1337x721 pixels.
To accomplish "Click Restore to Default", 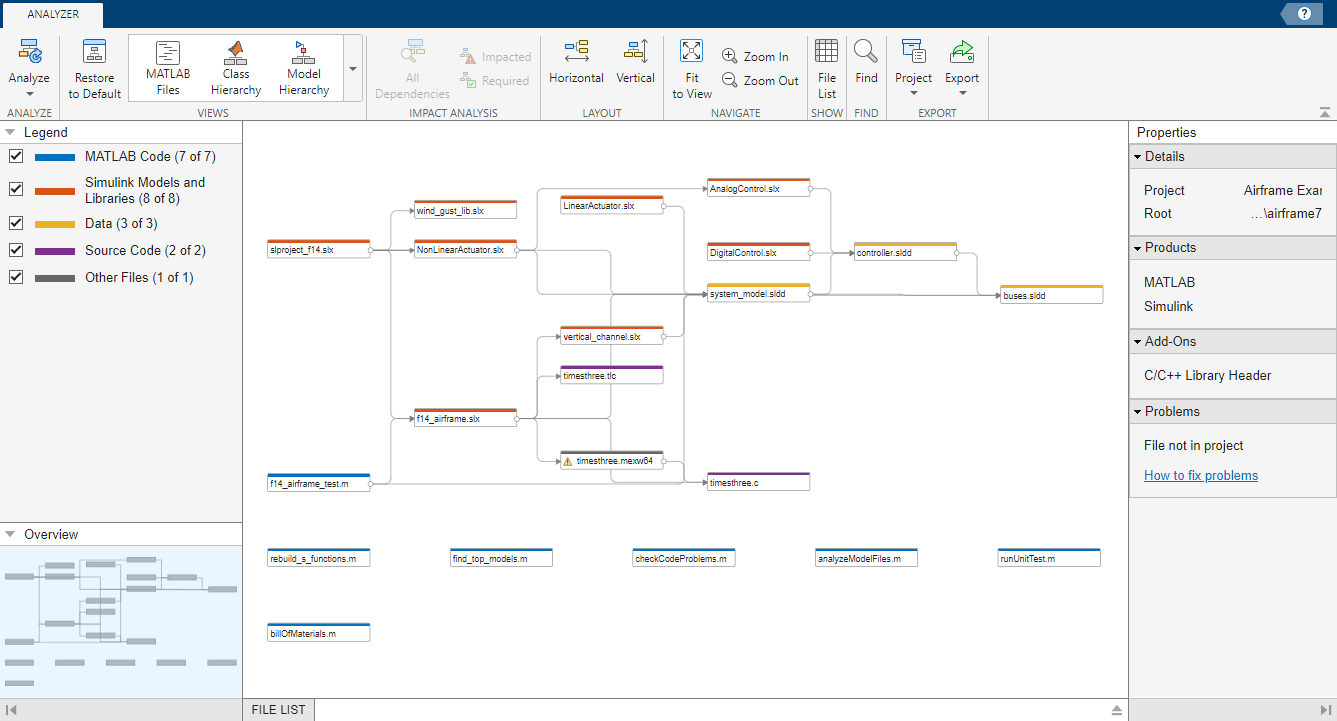I will (93, 67).
